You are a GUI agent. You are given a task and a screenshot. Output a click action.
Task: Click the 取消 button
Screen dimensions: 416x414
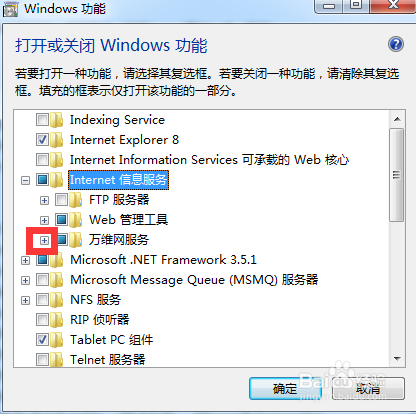(368, 389)
